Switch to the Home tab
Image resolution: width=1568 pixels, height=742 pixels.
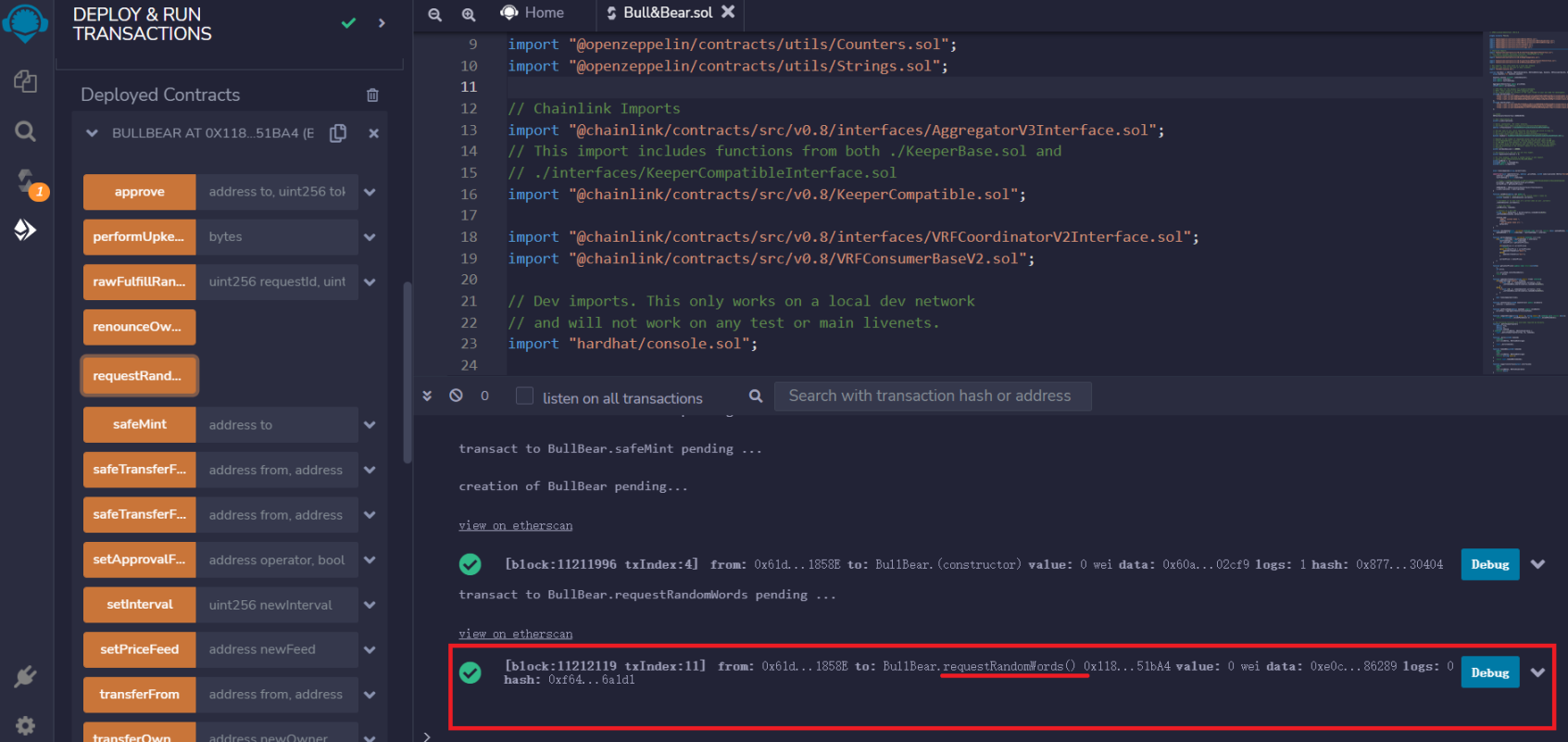(x=533, y=13)
